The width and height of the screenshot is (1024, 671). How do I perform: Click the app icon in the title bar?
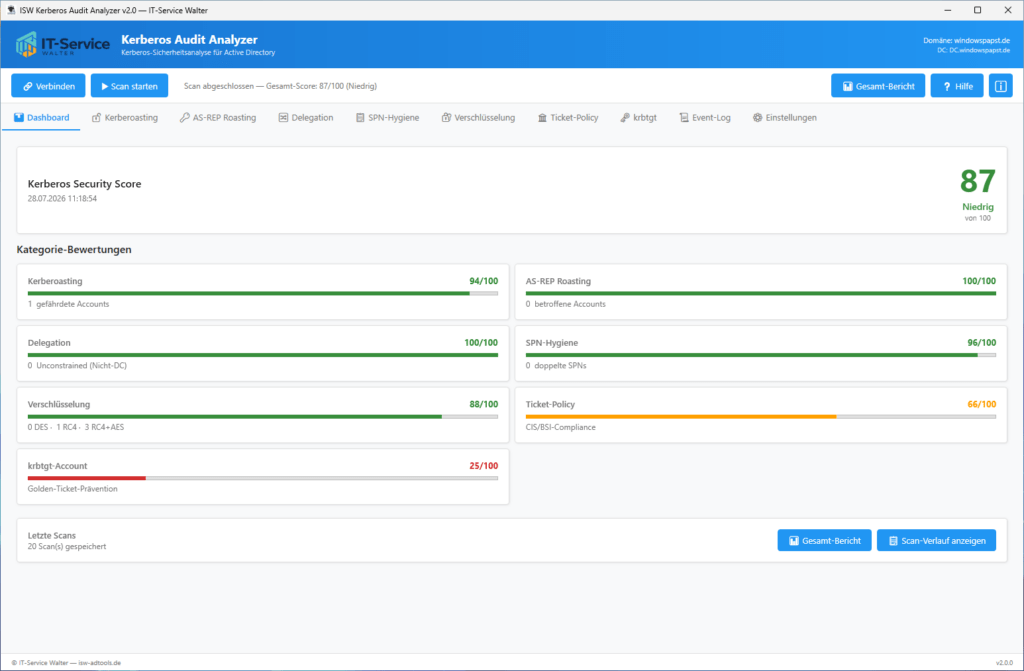[x=10, y=10]
